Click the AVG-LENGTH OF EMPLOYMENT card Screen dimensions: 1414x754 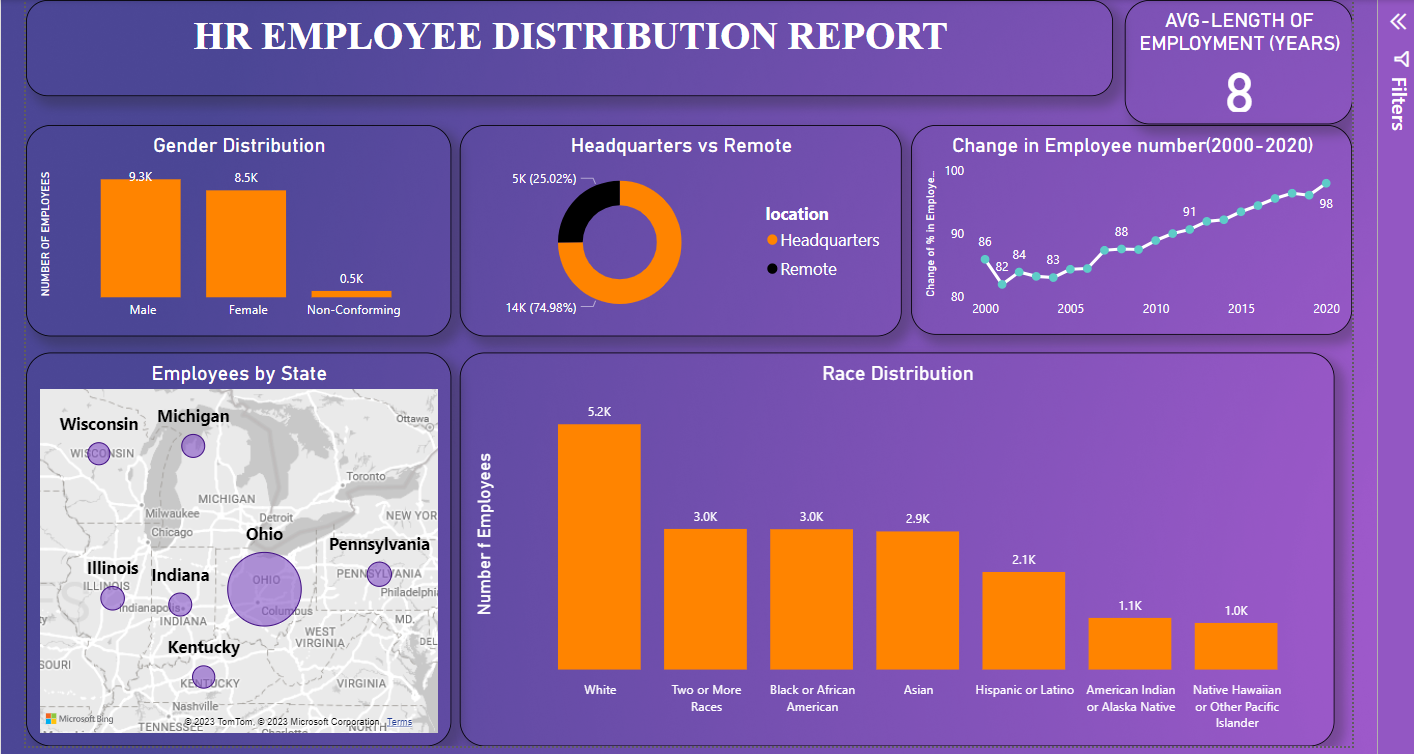pyautogui.click(x=1238, y=62)
